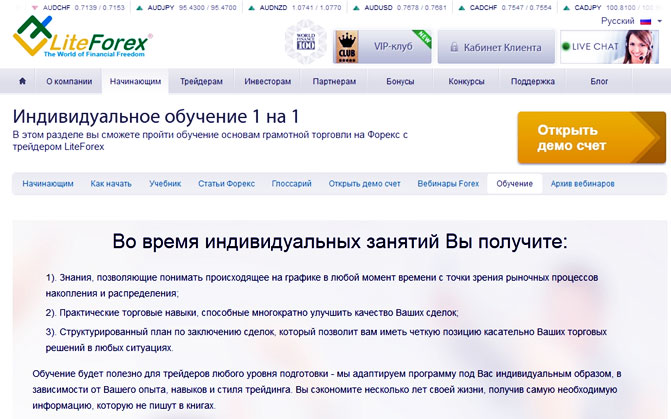The image size is (671, 419).
Task: Select the Глоссарий tab
Action: [x=291, y=184]
